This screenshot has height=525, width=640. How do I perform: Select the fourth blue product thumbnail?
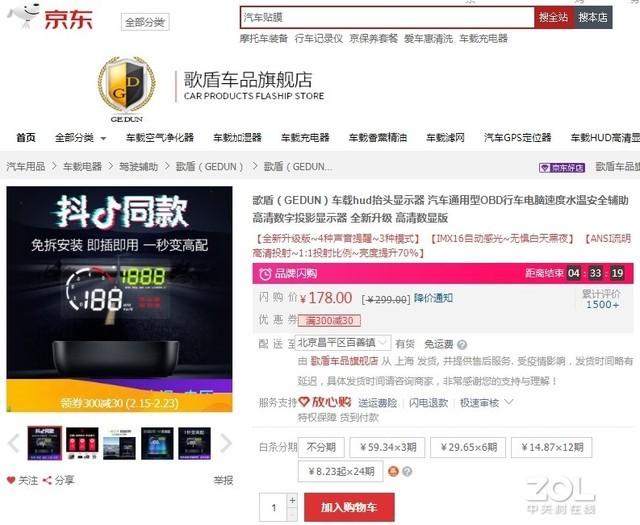click(x=157, y=443)
